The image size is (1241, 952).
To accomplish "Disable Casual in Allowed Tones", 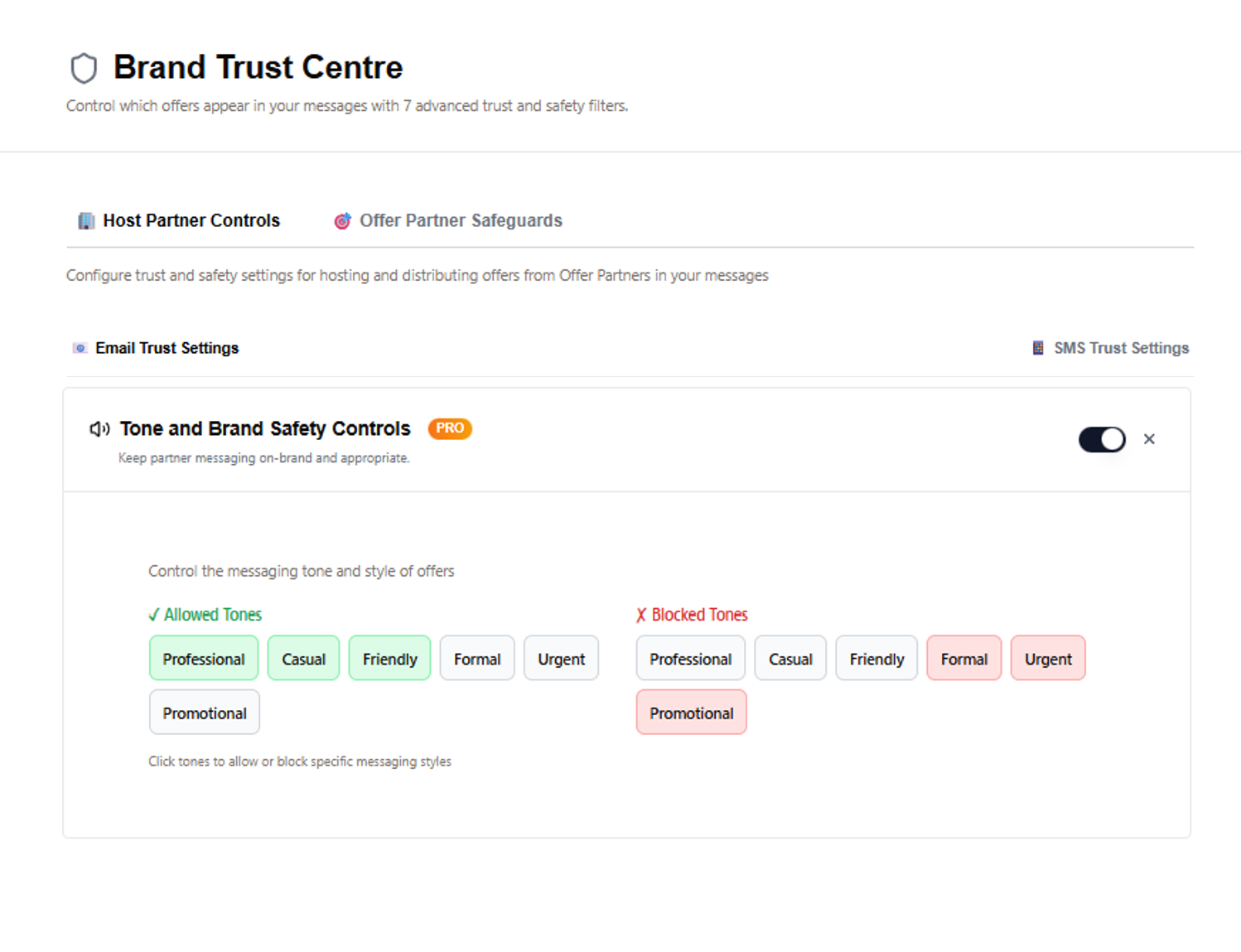I will point(303,659).
